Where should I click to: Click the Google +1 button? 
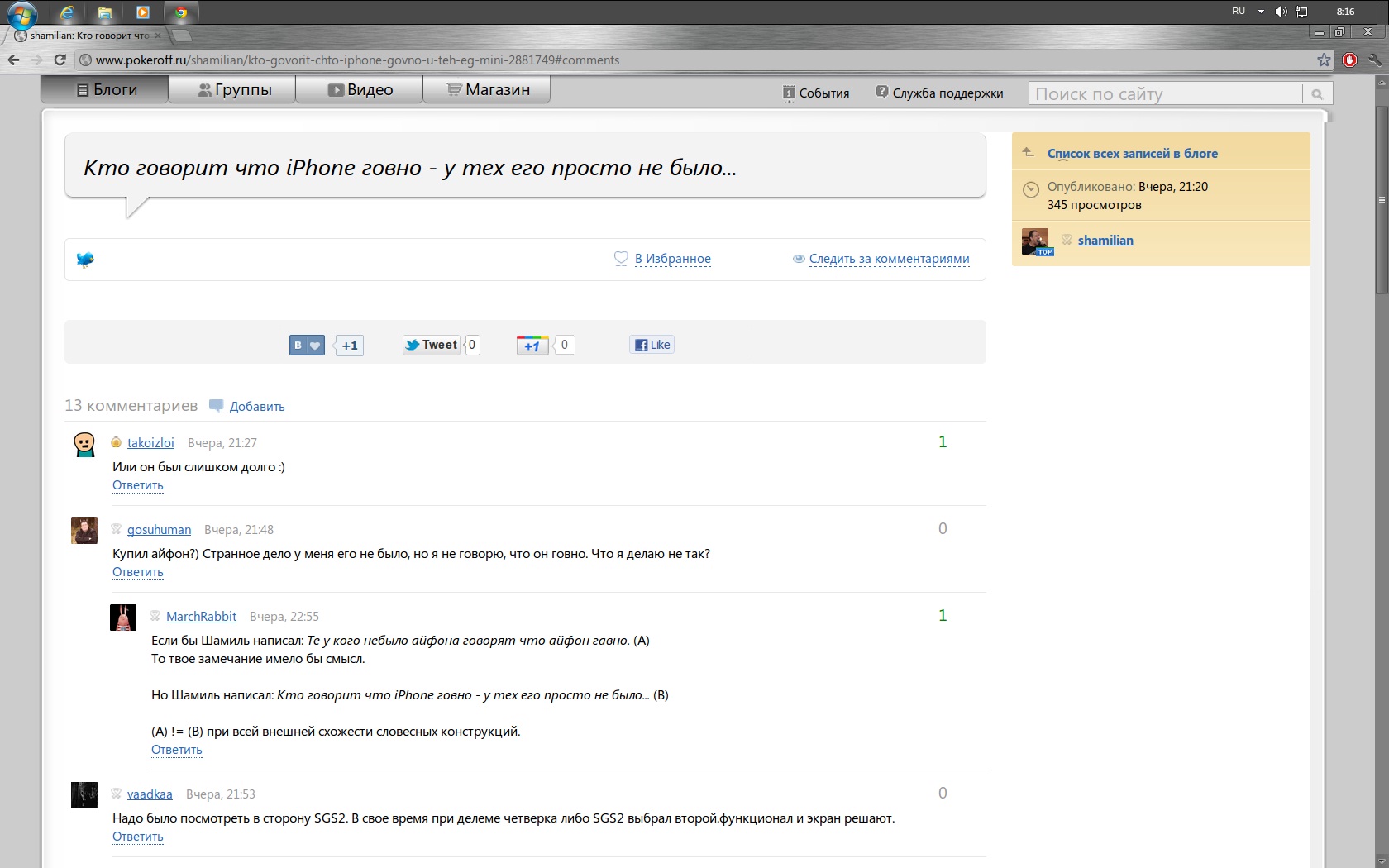532,345
